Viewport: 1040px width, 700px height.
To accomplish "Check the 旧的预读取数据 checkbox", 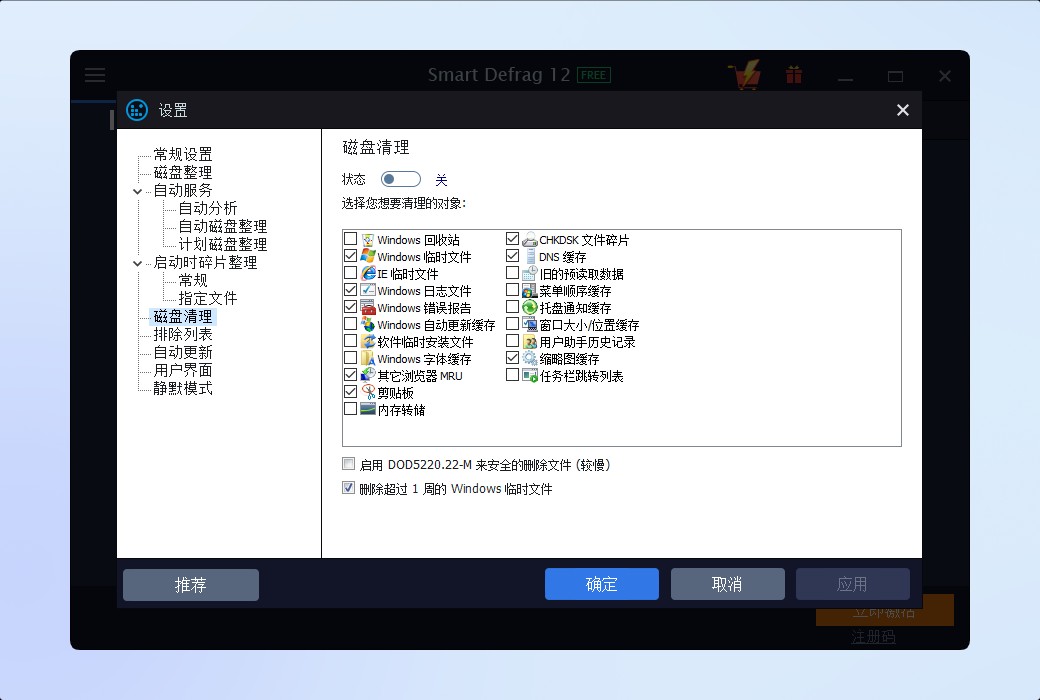I will coord(512,273).
